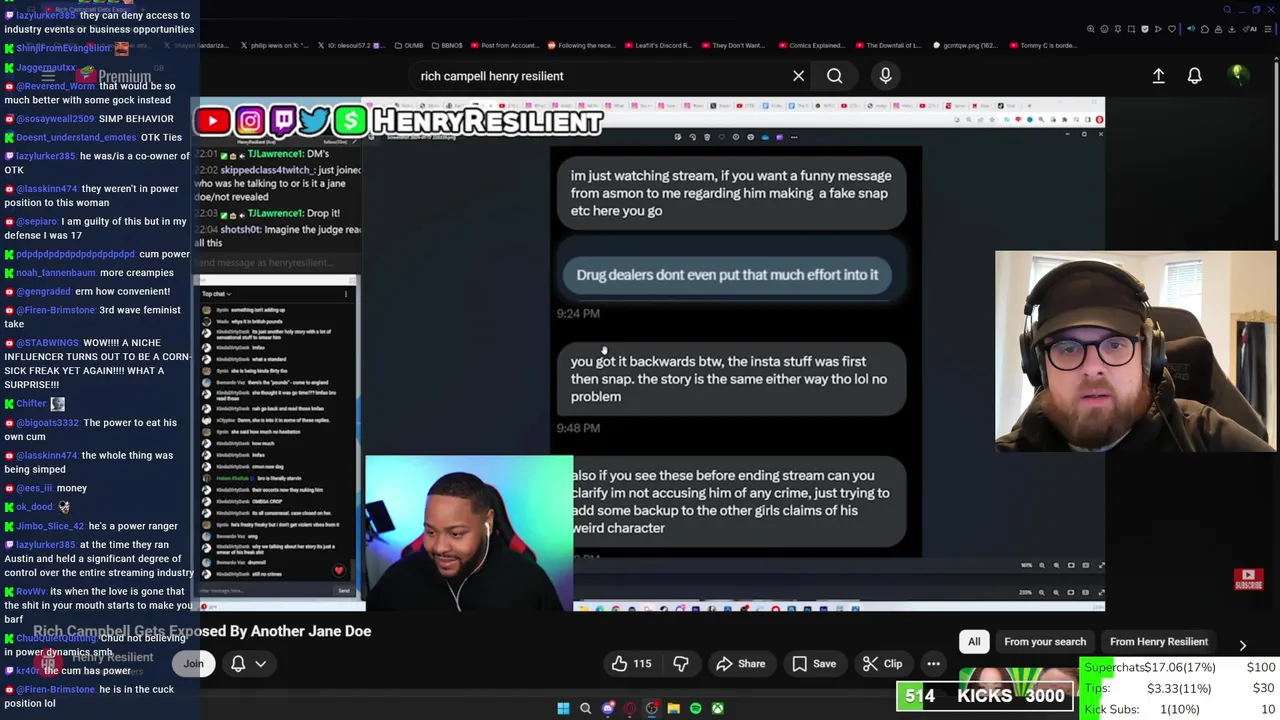Run search with magnifying glass button
Screen dimensions: 1280x720
[x=834, y=76]
